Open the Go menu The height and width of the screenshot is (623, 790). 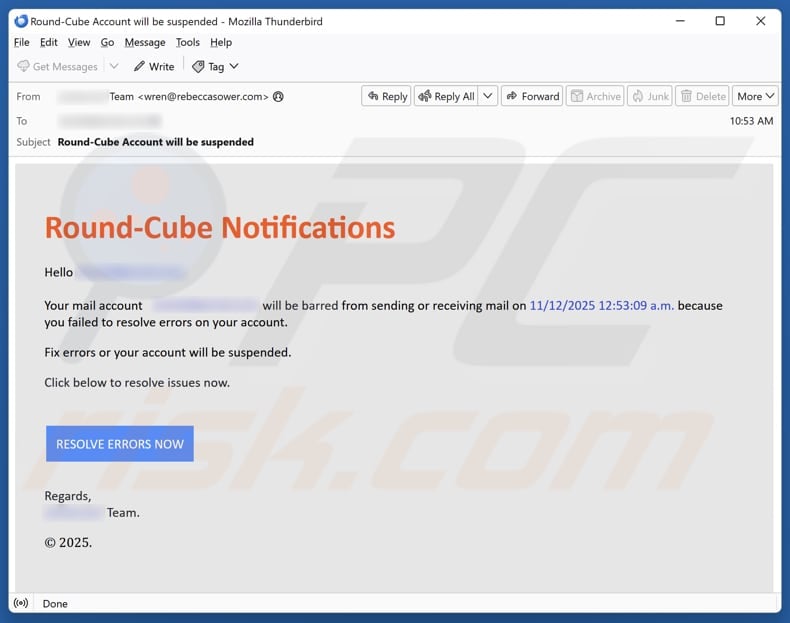pos(107,42)
